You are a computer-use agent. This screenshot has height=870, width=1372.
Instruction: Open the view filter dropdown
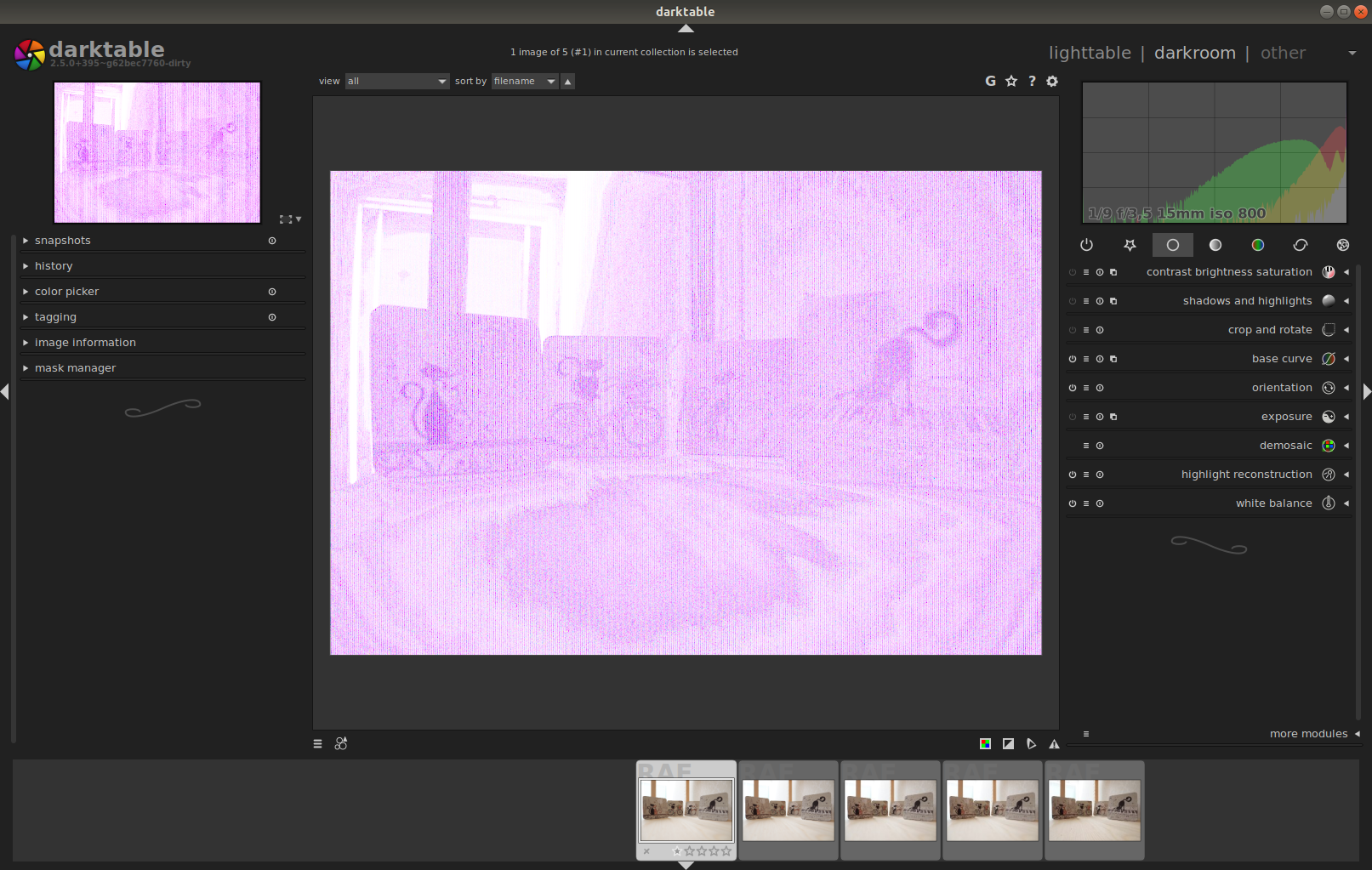tap(396, 81)
